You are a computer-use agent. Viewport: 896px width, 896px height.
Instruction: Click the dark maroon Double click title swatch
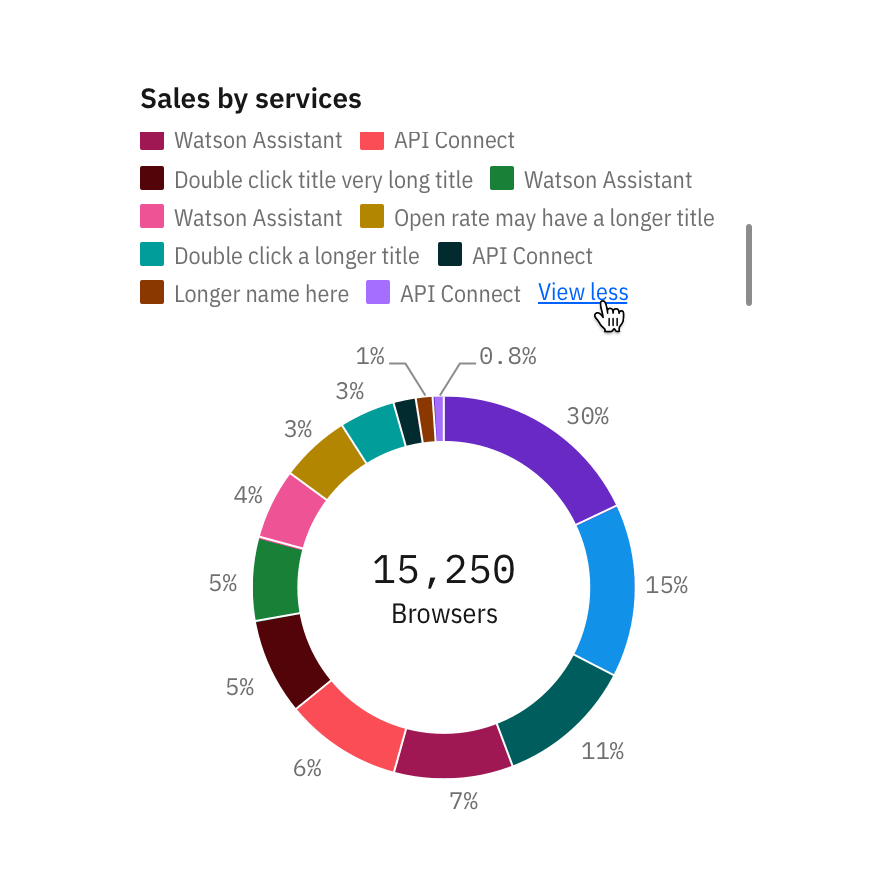[x=152, y=180]
